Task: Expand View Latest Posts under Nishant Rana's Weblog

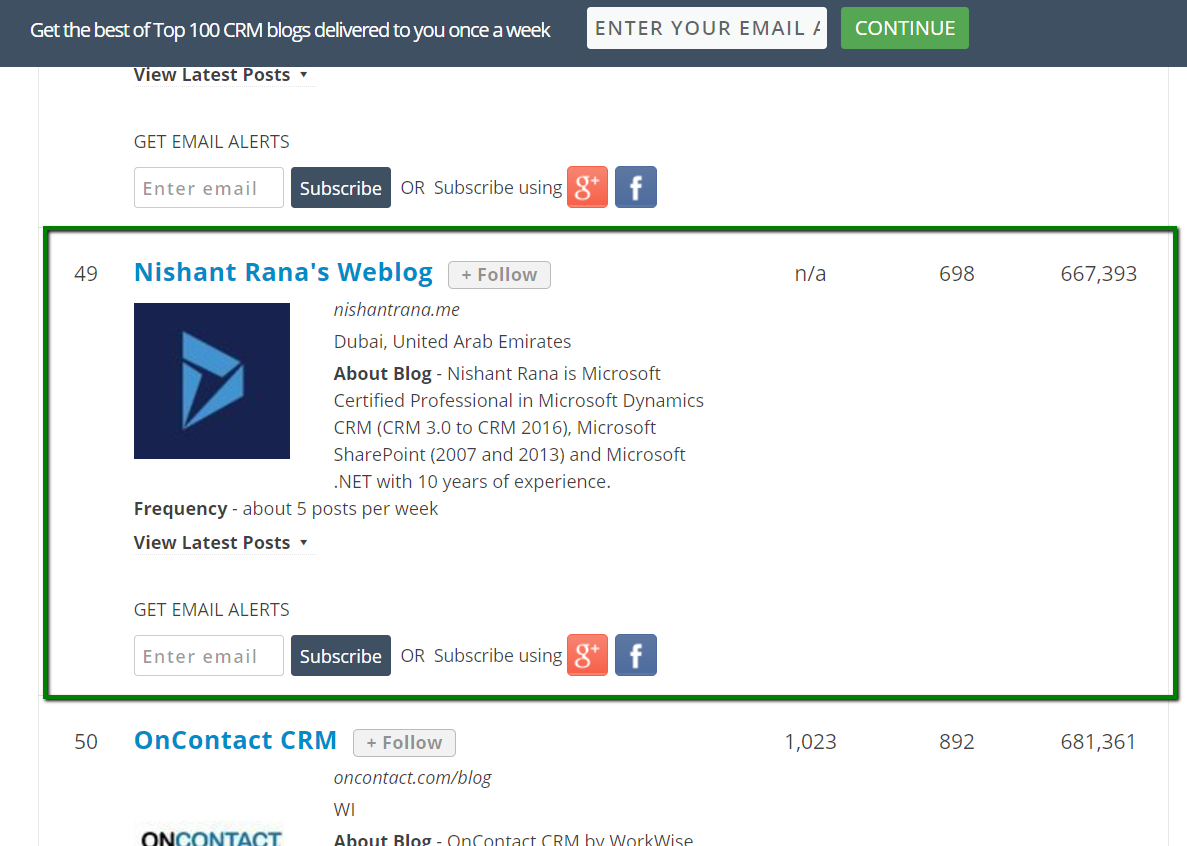Action: [221, 543]
